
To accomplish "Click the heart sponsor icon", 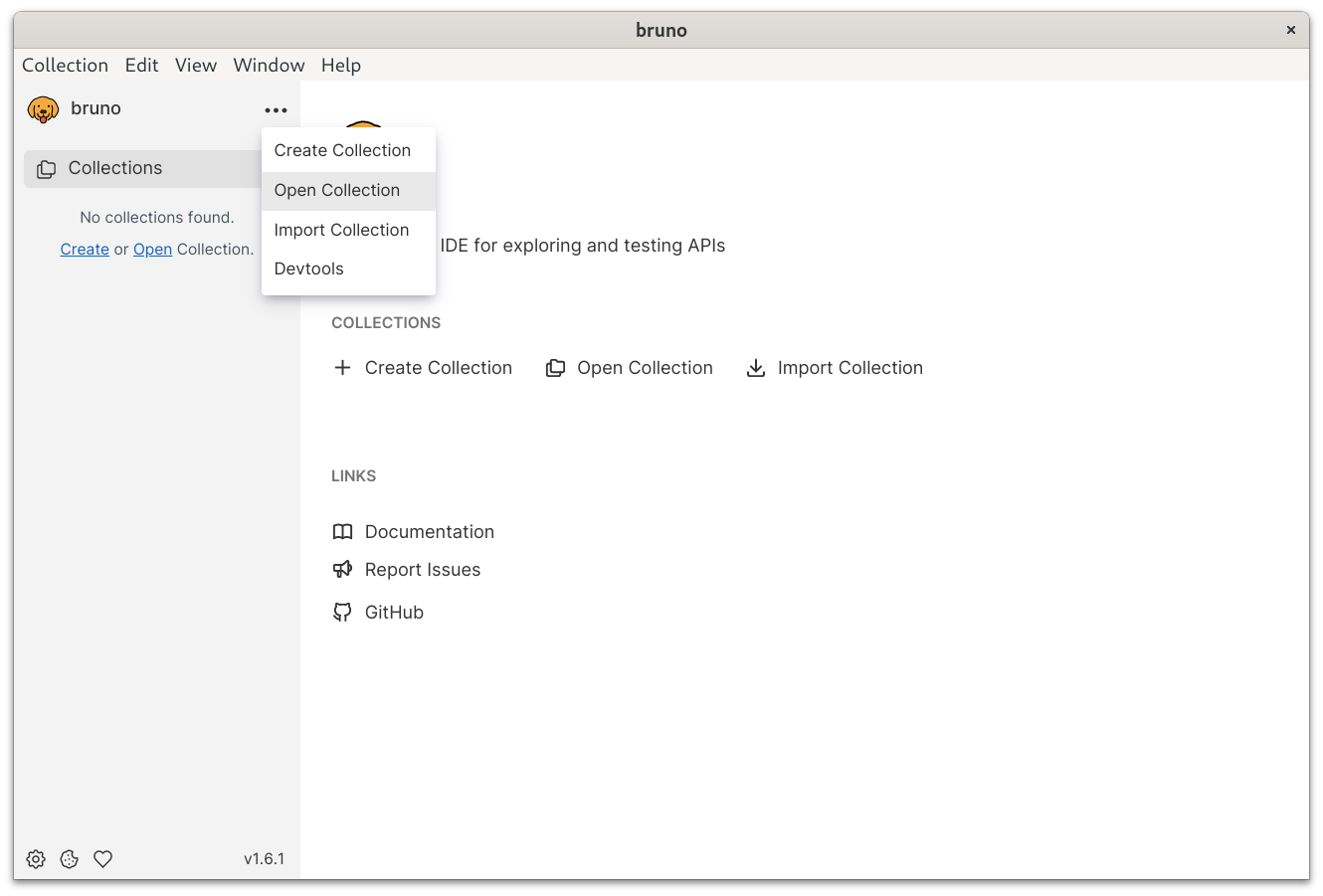I will click(x=103, y=859).
